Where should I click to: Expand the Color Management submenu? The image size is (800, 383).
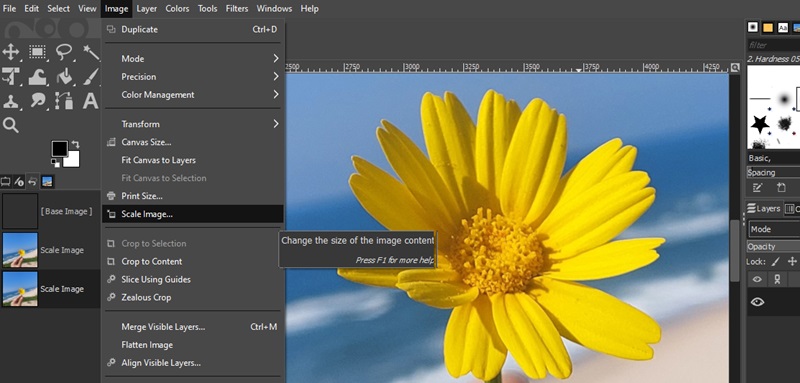tap(193, 94)
